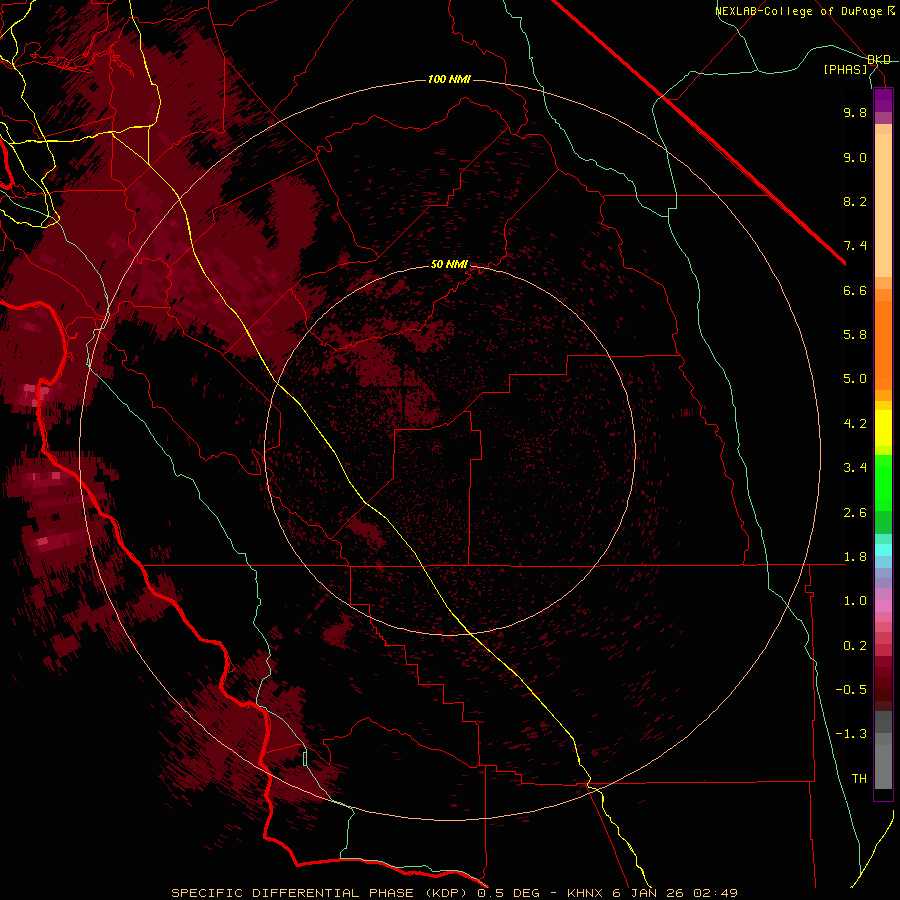Image resolution: width=900 pixels, height=900 pixels.
Task: Click the 3.4 scale label
Action: pyautogui.click(x=855, y=468)
